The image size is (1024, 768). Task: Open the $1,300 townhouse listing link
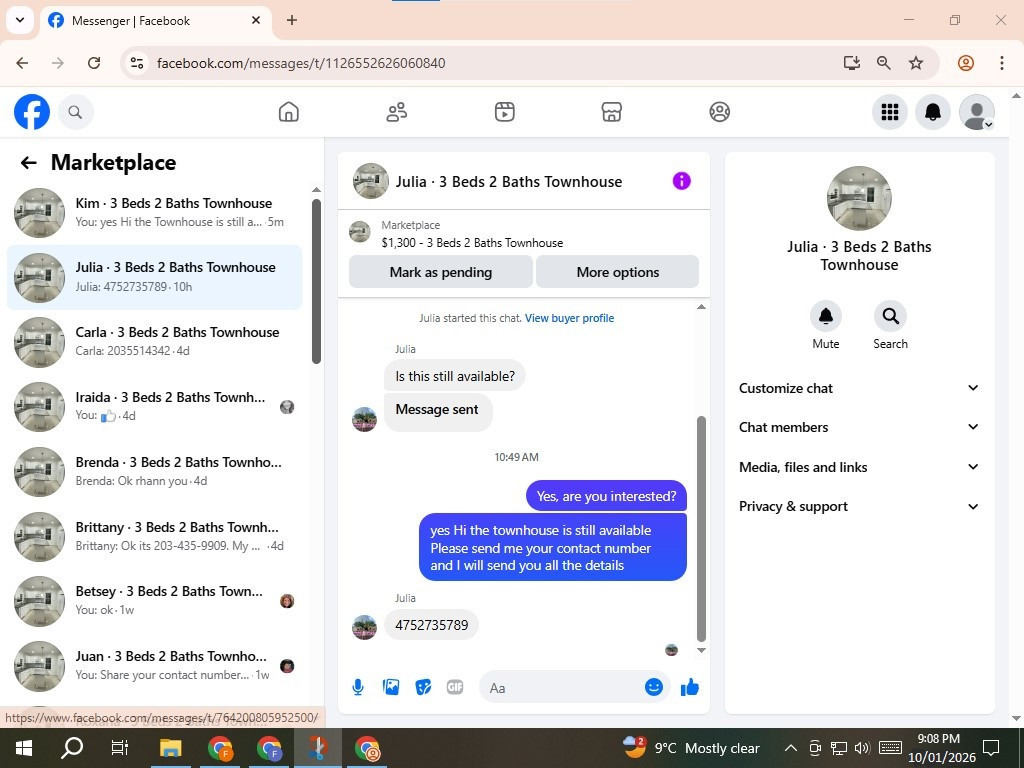click(x=472, y=242)
